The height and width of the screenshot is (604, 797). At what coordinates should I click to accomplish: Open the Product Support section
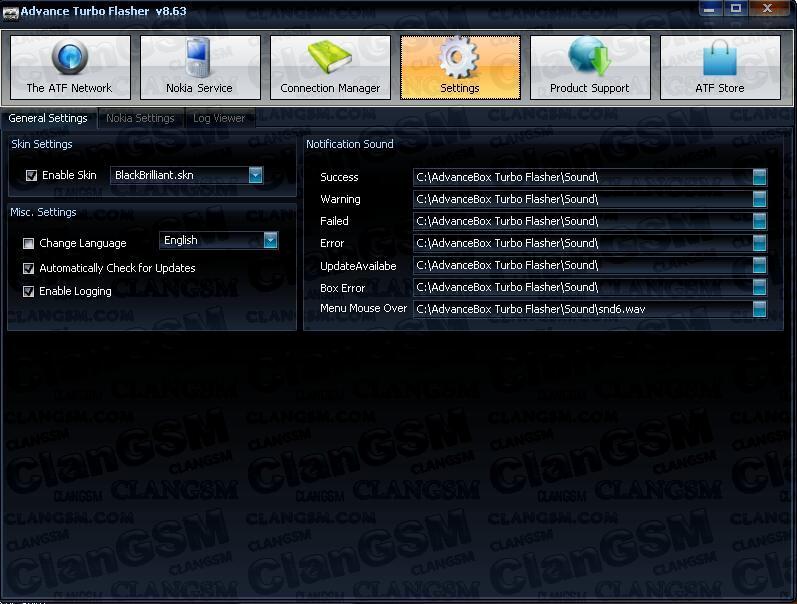coord(590,67)
